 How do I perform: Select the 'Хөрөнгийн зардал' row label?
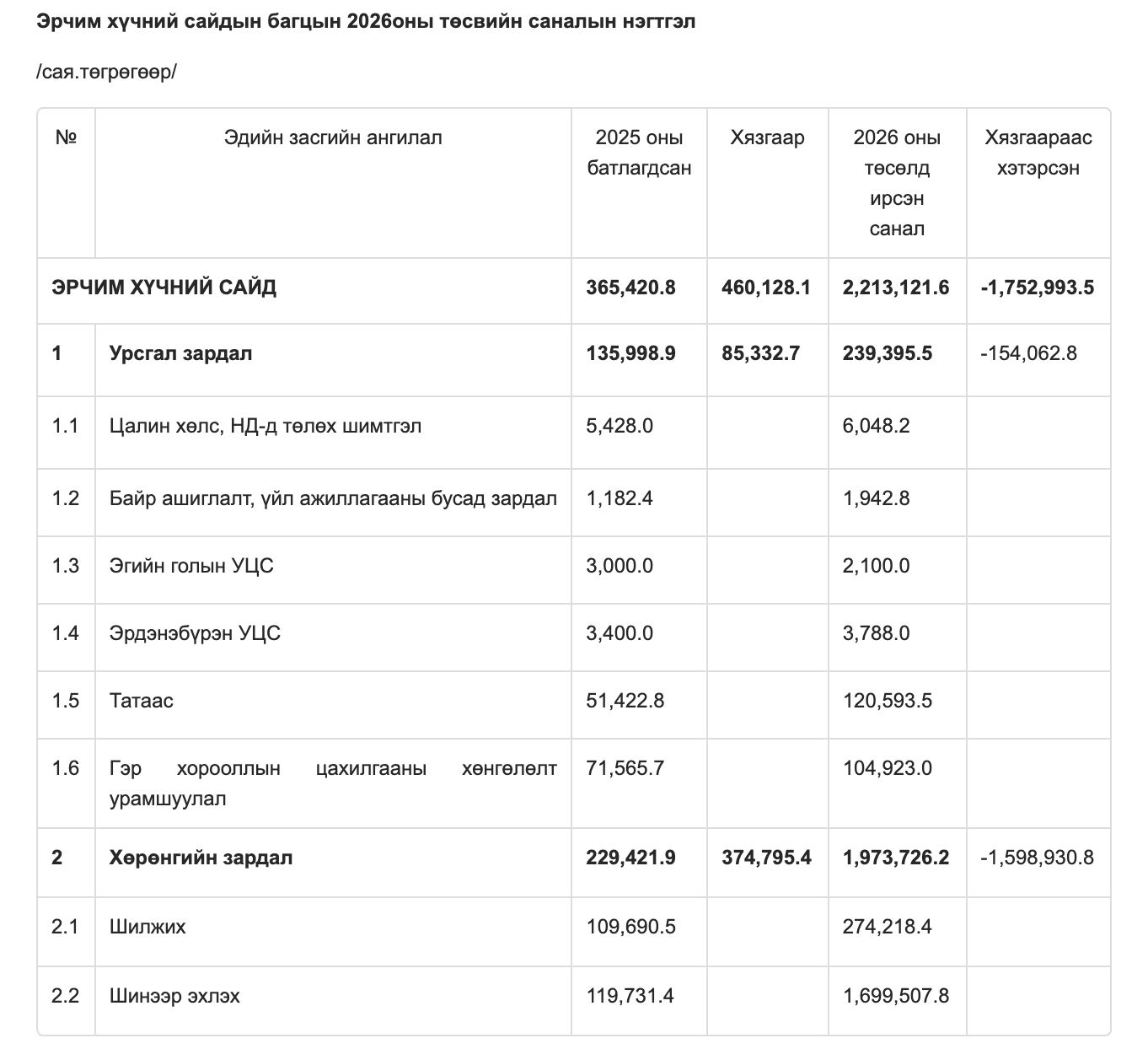coord(201,858)
